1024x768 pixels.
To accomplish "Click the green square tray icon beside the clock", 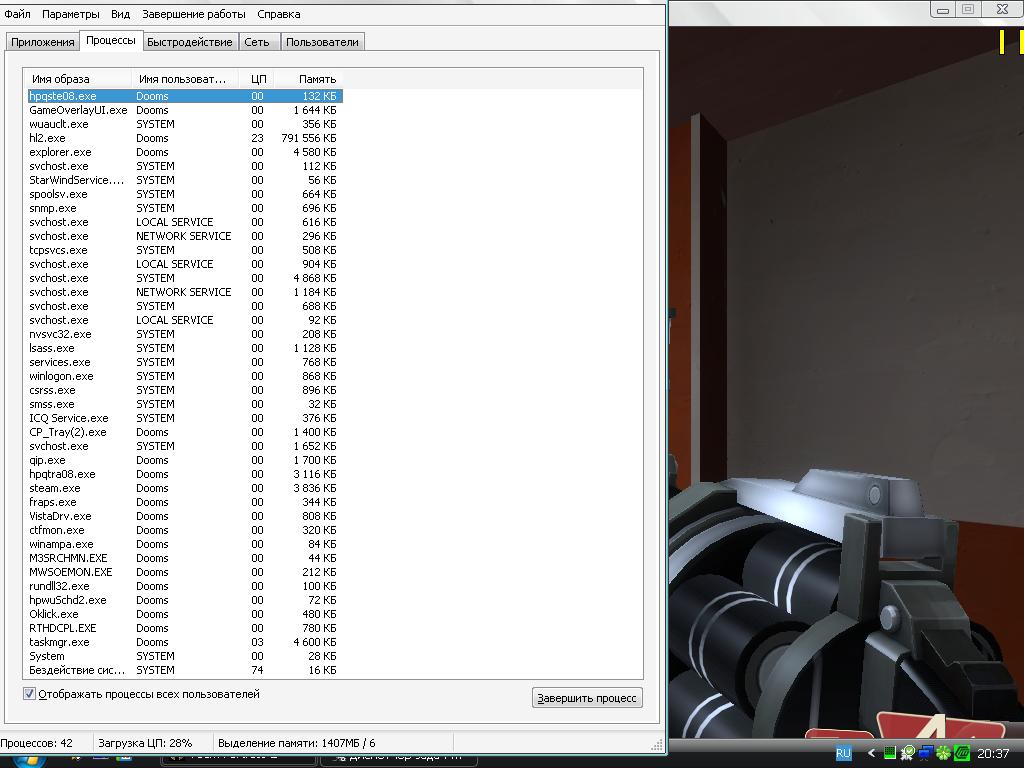I will point(961,753).
